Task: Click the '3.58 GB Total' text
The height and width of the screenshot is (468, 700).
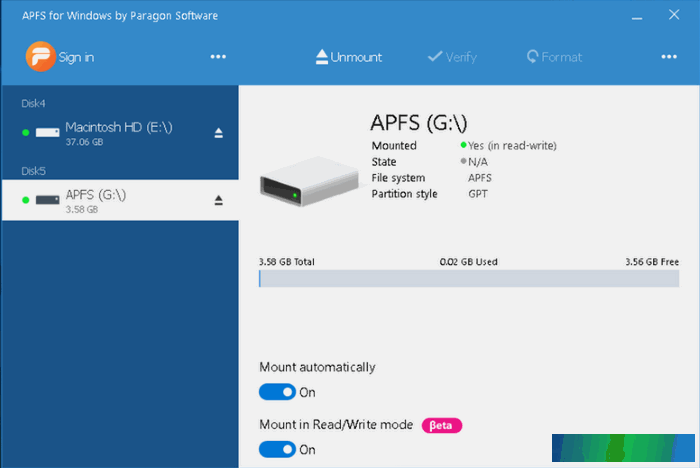Action: (287, 262)
